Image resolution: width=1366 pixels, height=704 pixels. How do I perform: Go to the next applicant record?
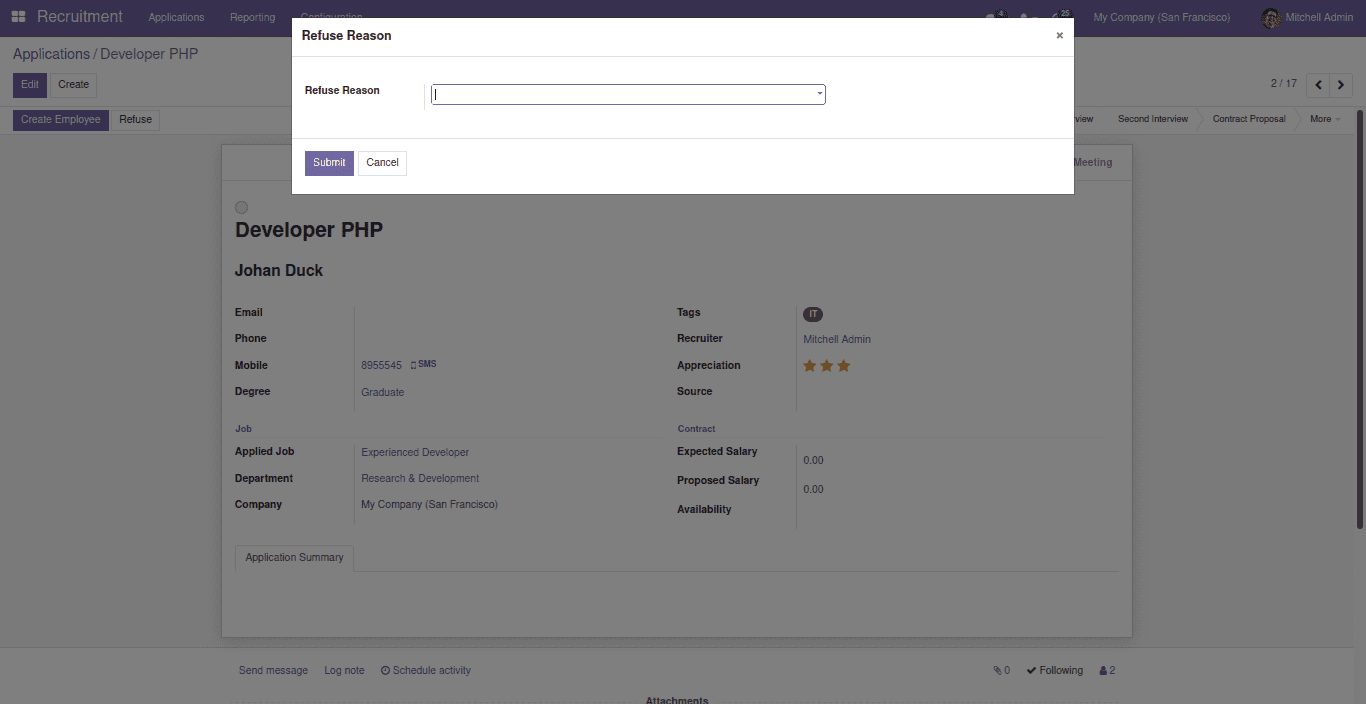tap(1342, 85)
